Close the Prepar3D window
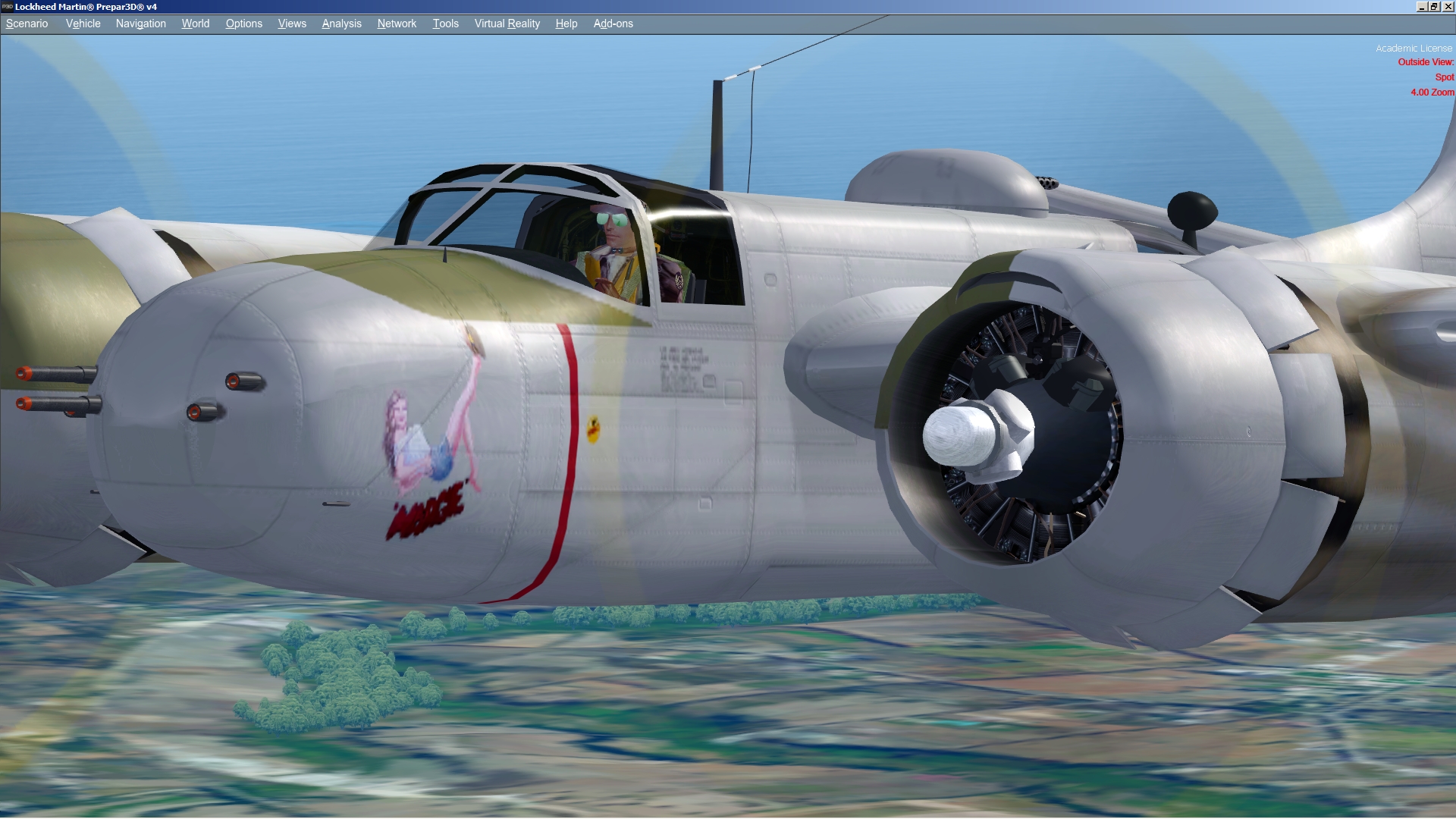 [1448, 6]
